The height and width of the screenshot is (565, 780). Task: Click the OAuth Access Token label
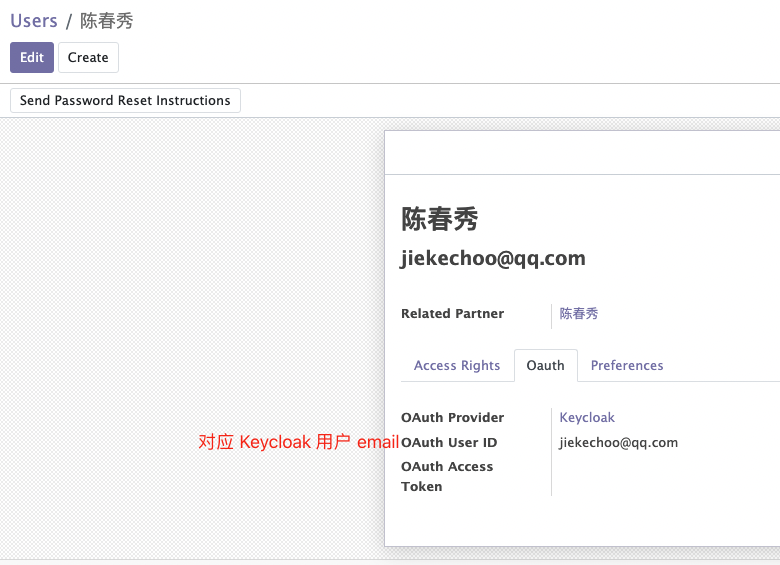pos(447,476)
